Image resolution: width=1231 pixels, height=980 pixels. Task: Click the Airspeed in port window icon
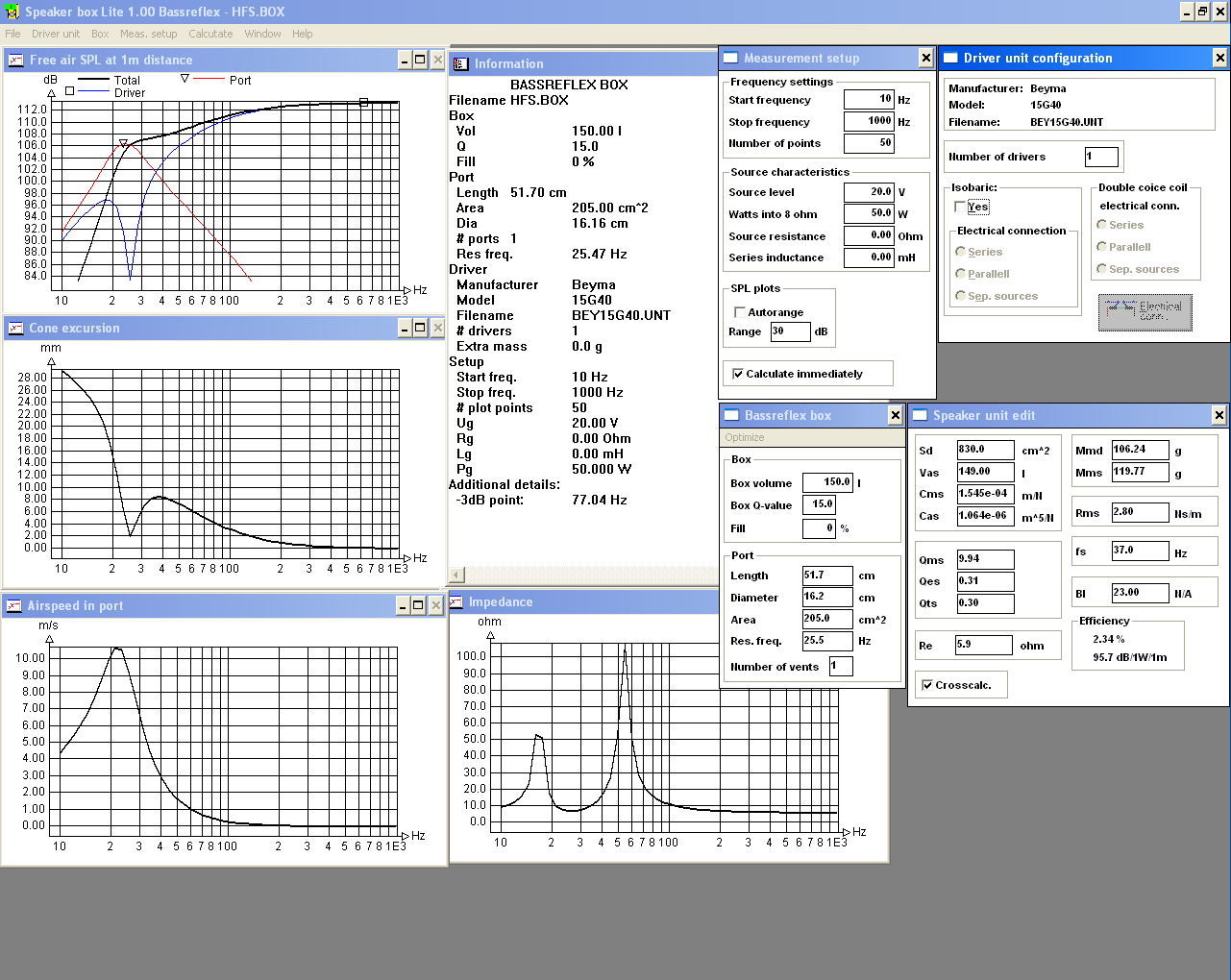[x=14, y=606]
